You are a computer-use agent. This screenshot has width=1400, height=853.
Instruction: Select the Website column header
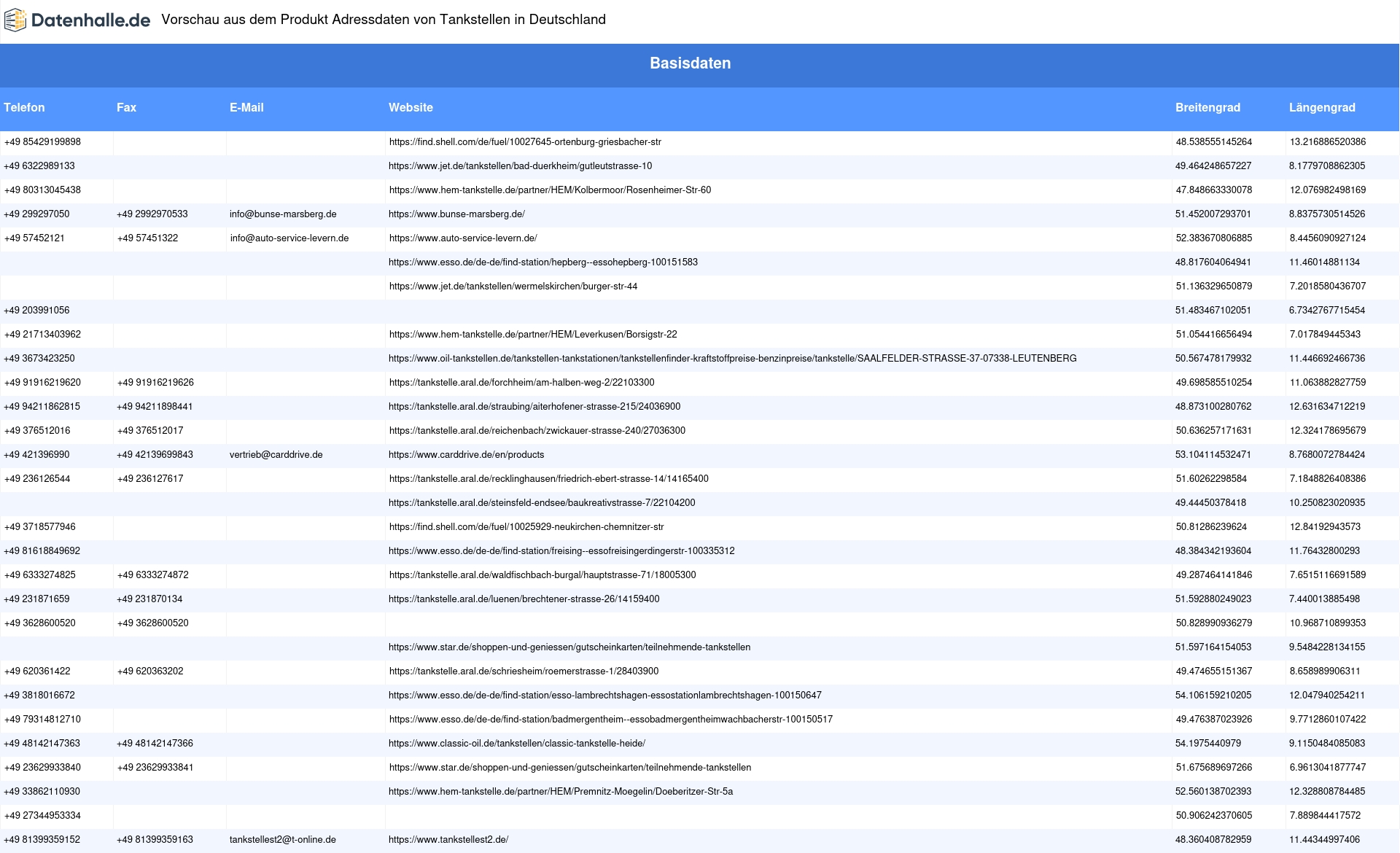(411, 107)
